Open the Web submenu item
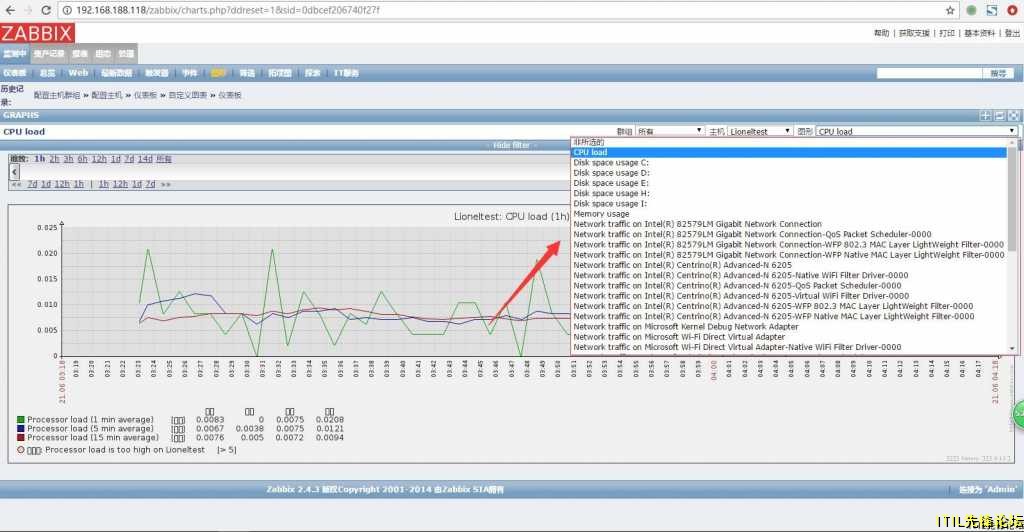1024x532 pixels. pos(78,73)
